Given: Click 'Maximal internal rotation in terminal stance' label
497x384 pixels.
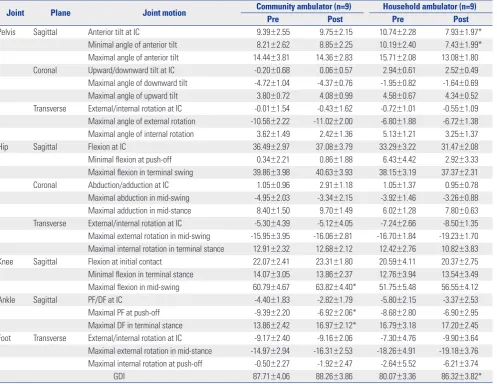Looking at the screenshot, I should [x=156, y=249].
